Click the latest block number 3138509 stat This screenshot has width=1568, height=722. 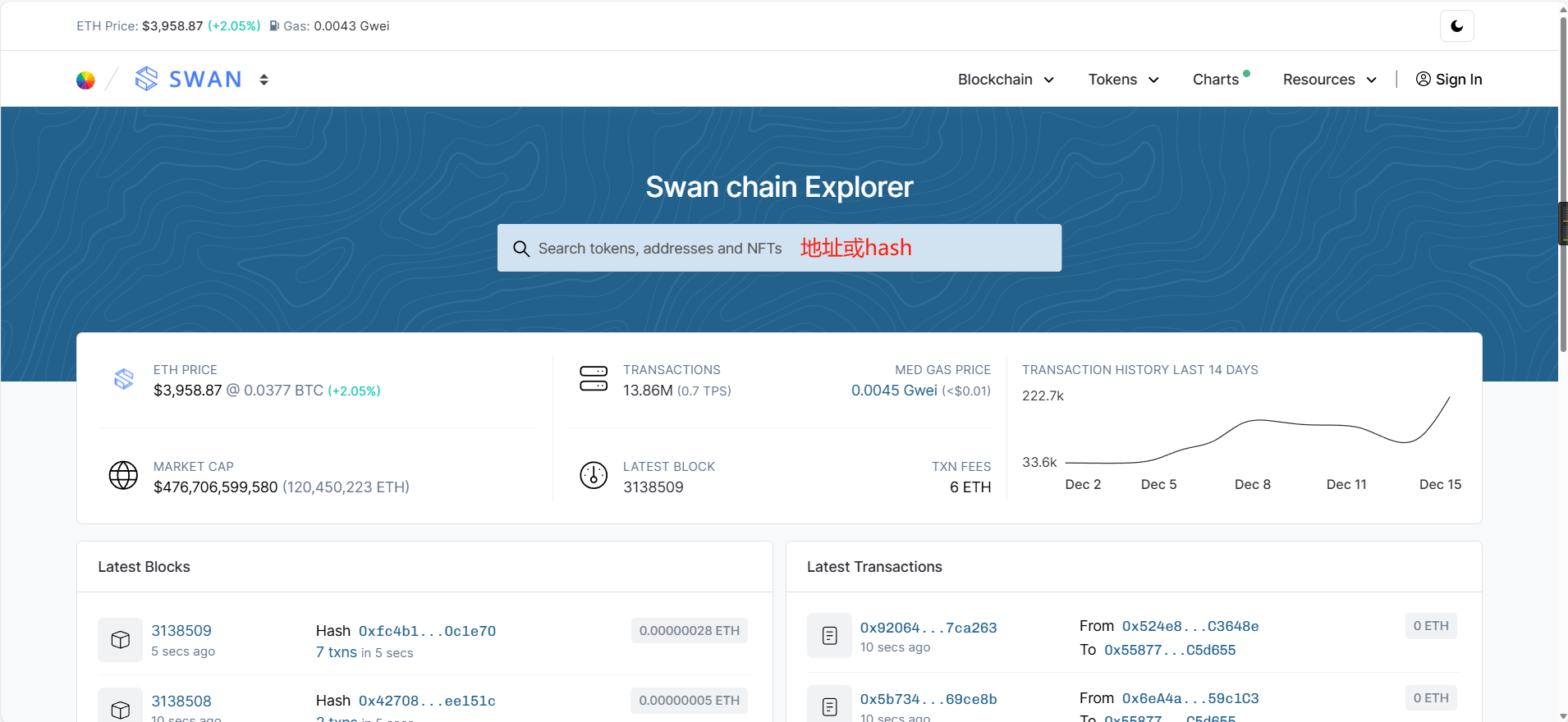pyautogui.click(x=653, y=487)
